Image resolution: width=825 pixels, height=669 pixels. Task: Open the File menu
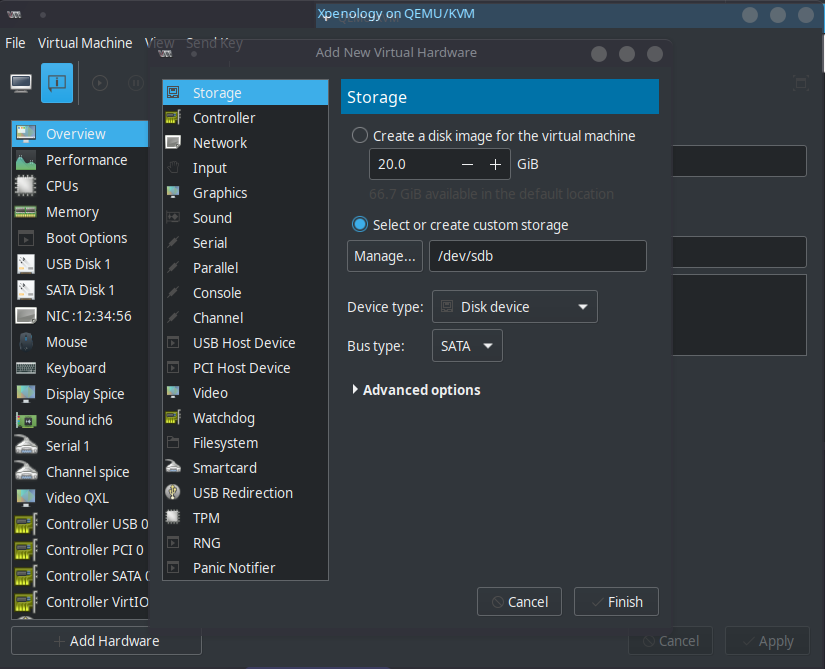coord(15,43)
